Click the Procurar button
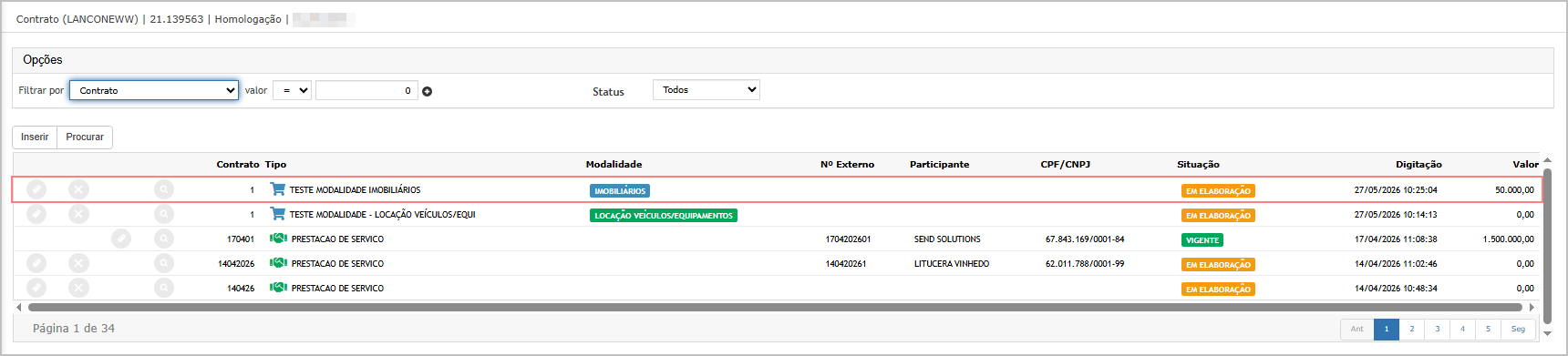Image resolution: width=1568 pixels, height=356 pixels. 85,137
